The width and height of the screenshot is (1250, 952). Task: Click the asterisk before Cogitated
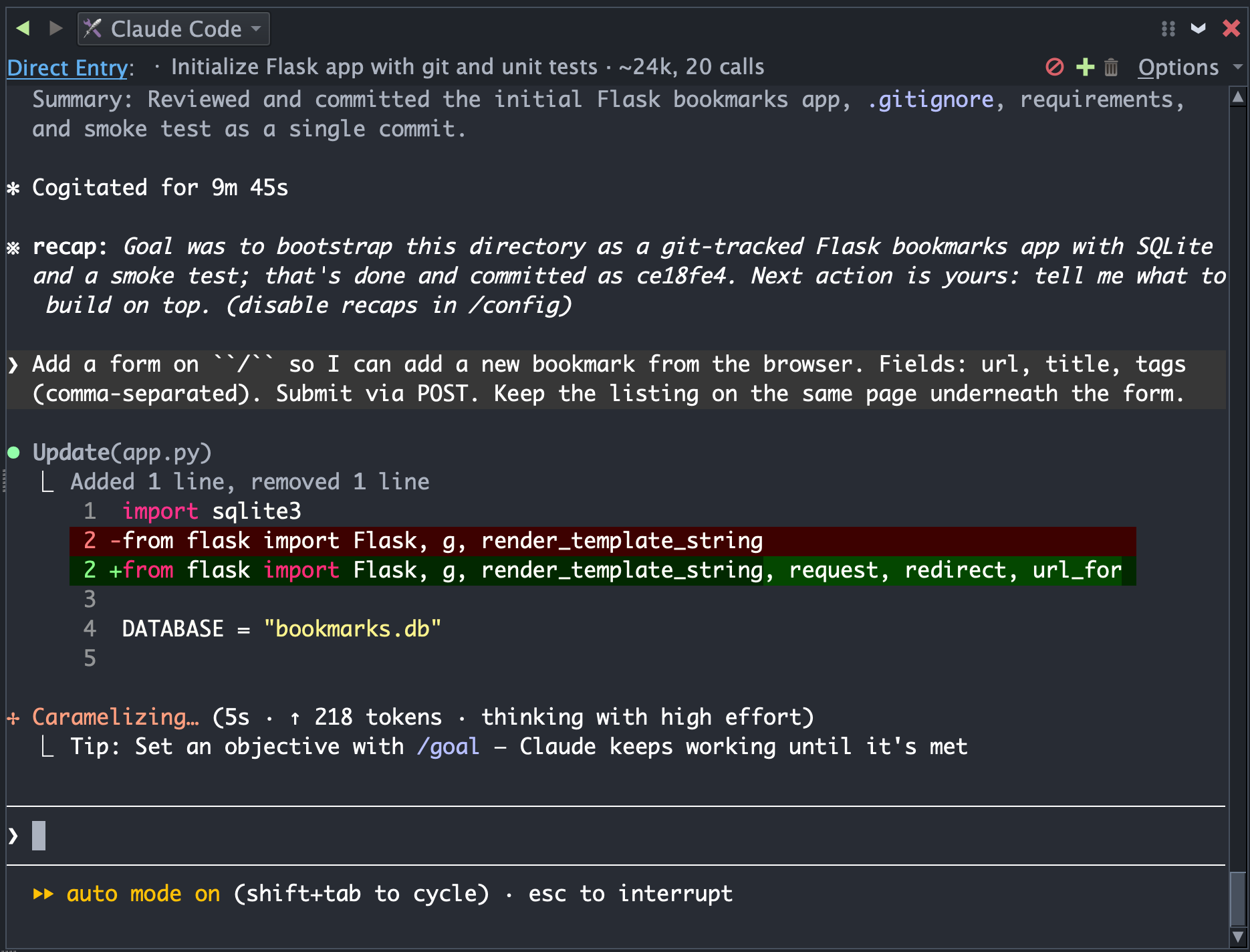[13, 189]
